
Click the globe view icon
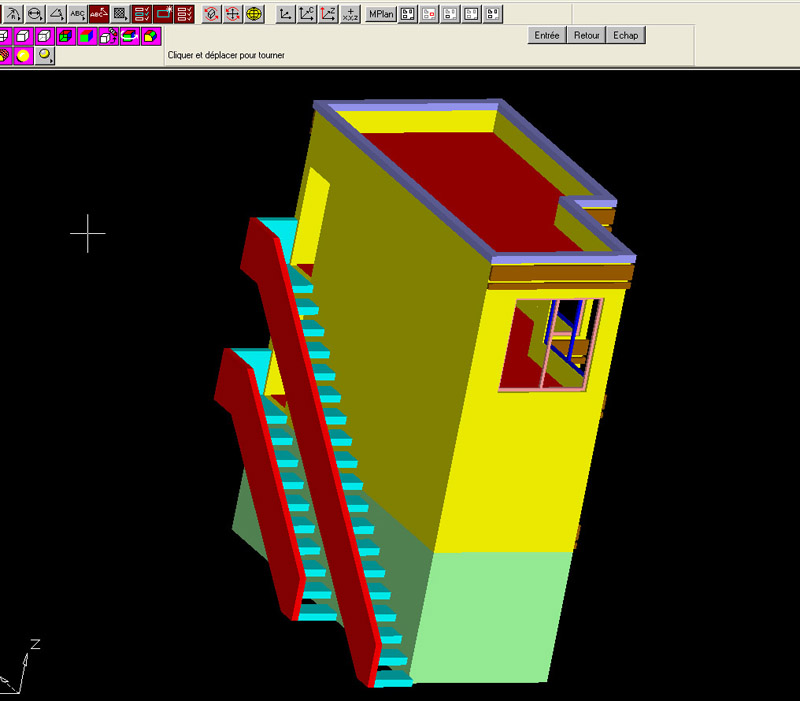254,14
